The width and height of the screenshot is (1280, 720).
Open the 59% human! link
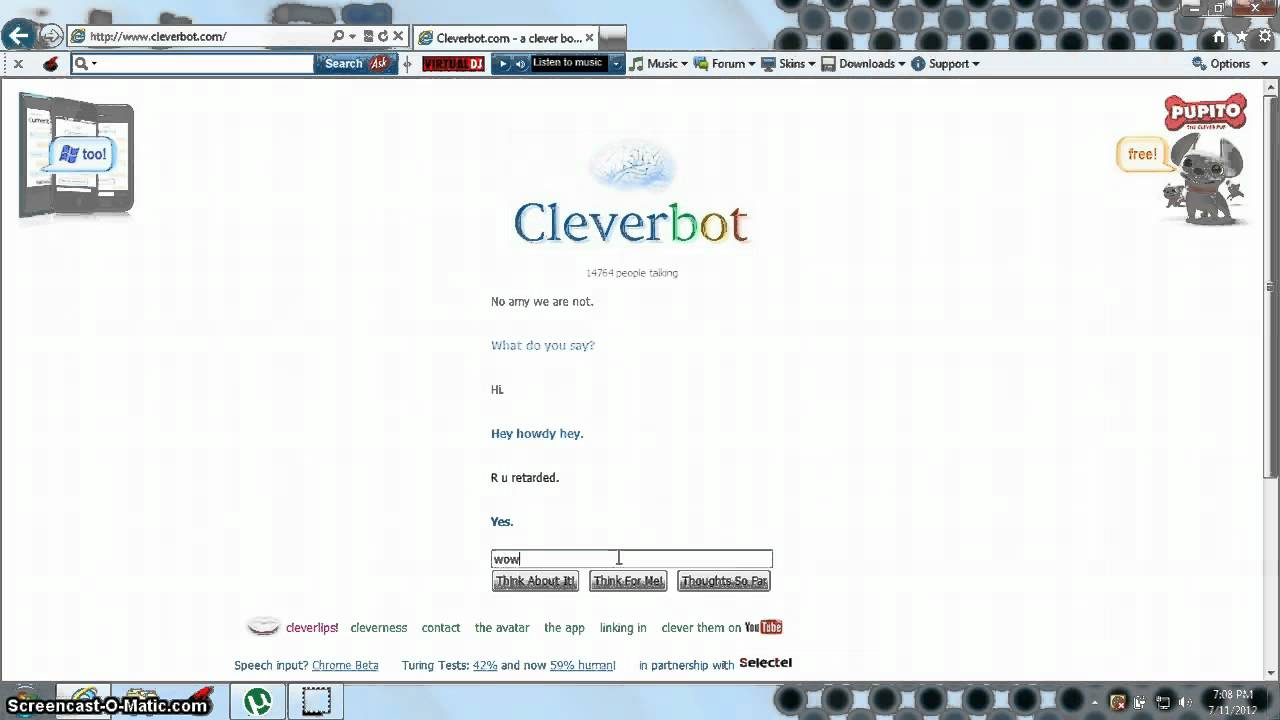(582, 665)
